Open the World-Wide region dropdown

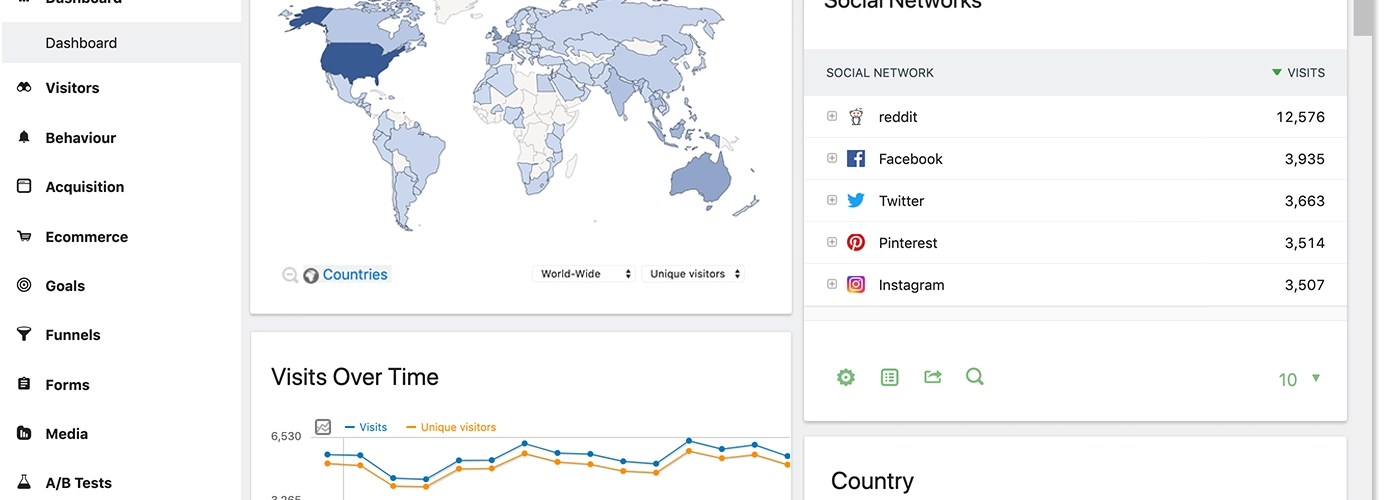(x=584, y=274)
